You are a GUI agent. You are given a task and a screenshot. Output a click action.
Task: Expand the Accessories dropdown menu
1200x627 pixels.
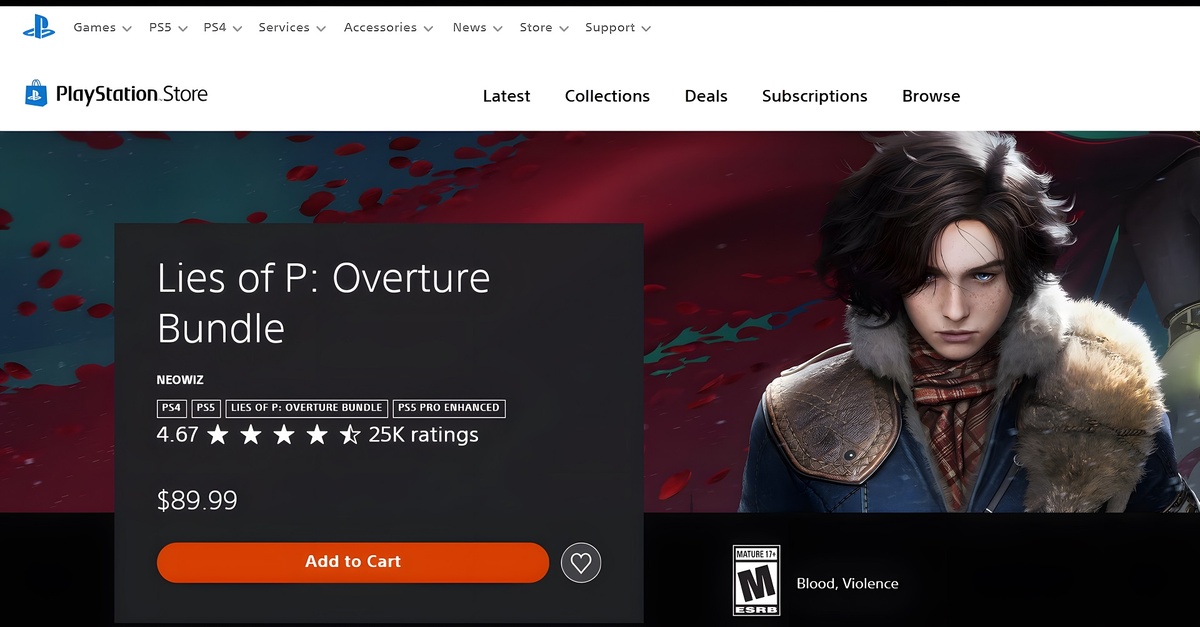[388, 28]
